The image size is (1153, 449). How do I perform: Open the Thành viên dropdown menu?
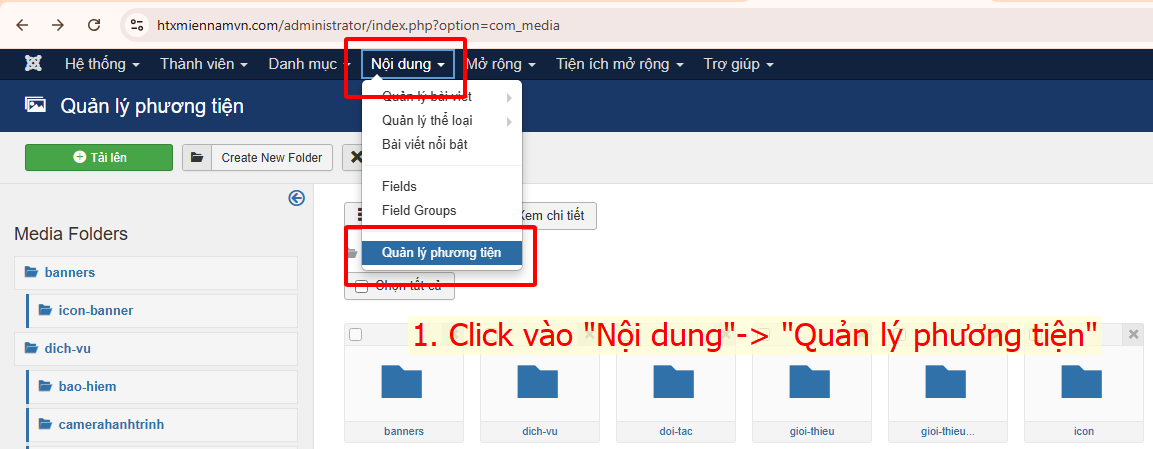(204, 64)
